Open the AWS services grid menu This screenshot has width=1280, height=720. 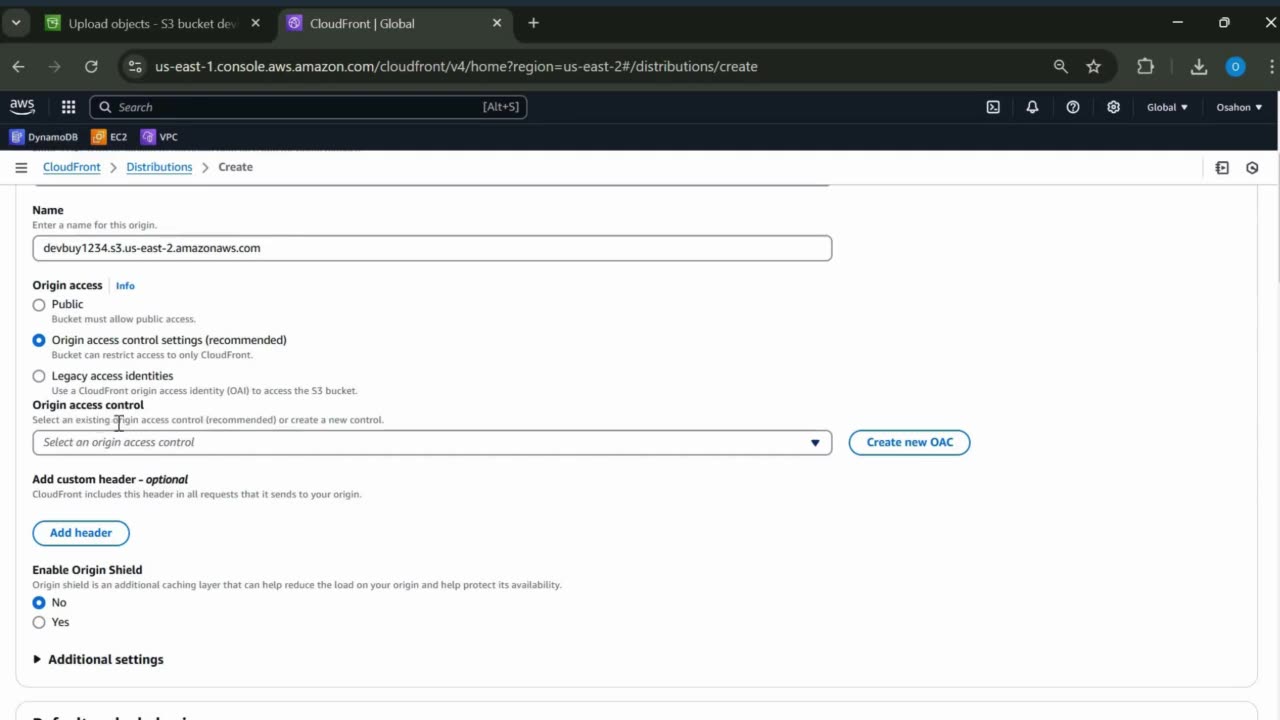[68, 107]
